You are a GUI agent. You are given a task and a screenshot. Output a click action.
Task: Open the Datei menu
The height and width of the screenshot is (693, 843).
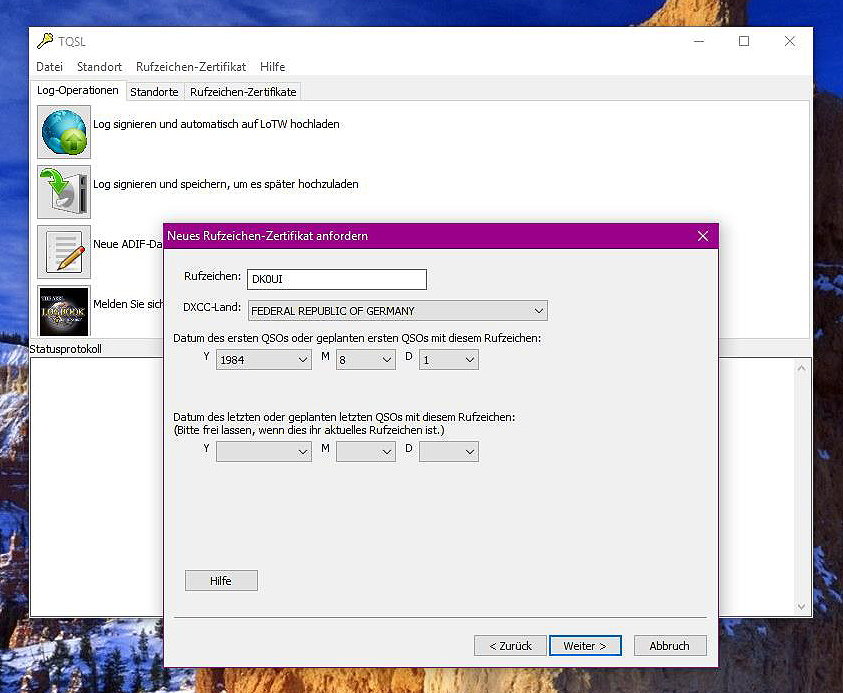click(49, 67)
